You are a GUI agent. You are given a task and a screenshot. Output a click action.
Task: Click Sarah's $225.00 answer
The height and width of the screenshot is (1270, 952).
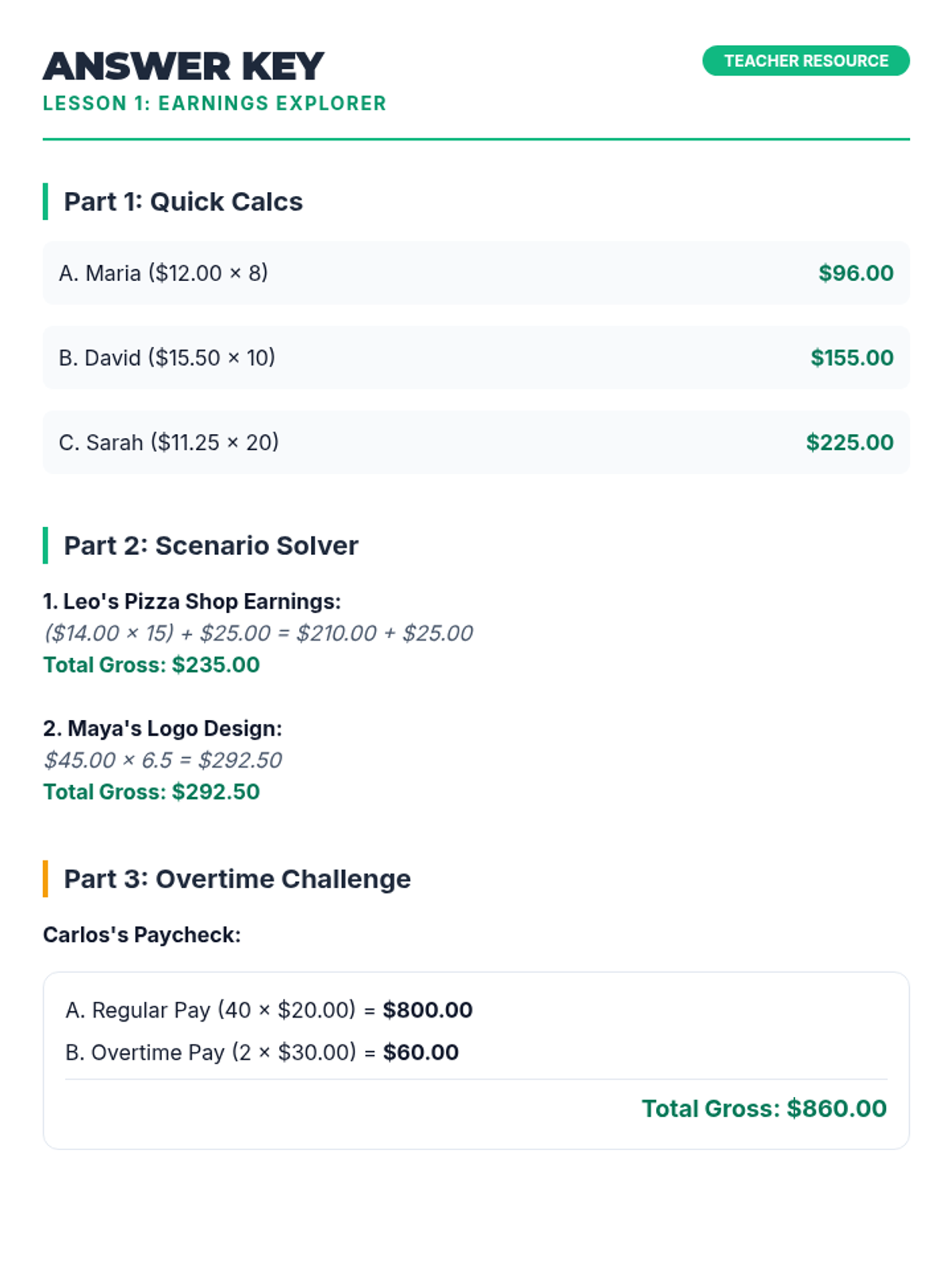(x=849, y=442)
